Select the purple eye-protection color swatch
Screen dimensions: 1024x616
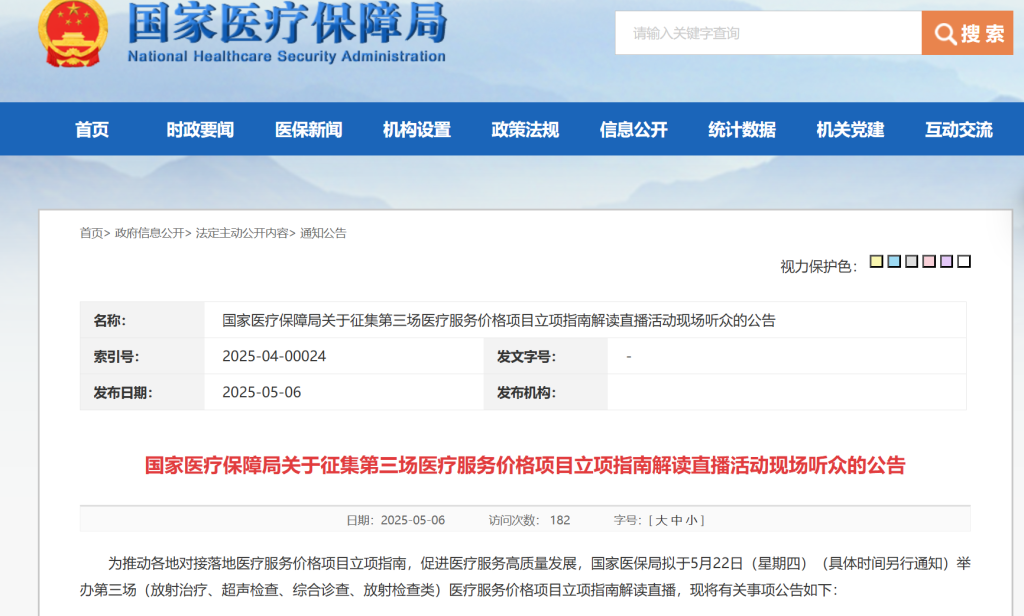coord(946,261)
